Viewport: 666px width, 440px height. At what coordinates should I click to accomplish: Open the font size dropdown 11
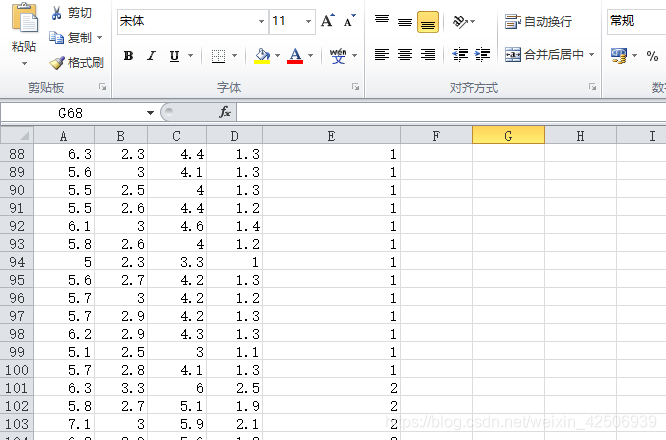[309, 21]
